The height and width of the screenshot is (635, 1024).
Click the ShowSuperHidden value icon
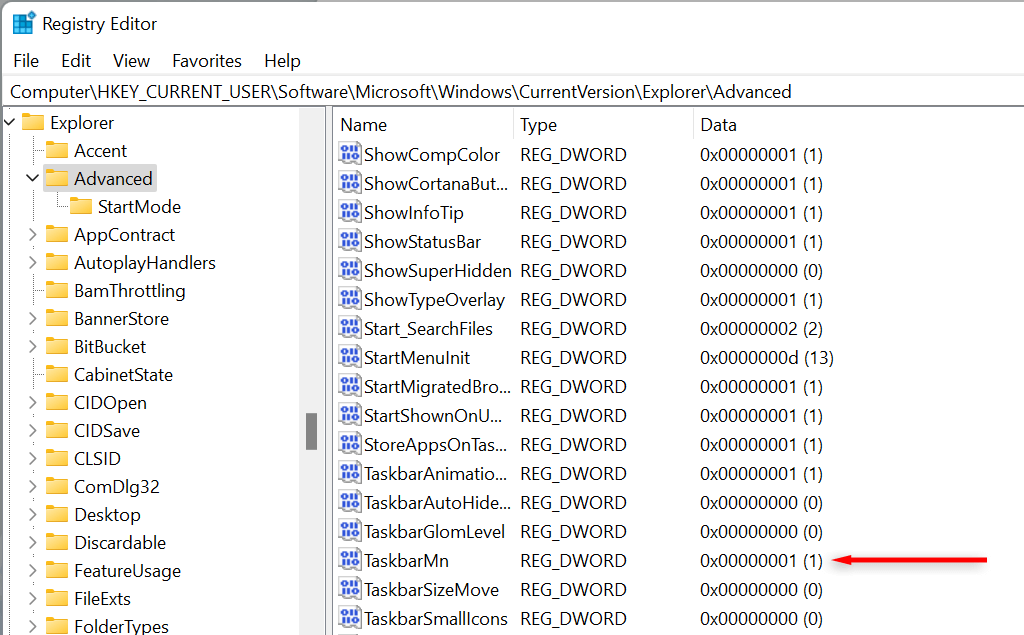click(x=350, y=271)
